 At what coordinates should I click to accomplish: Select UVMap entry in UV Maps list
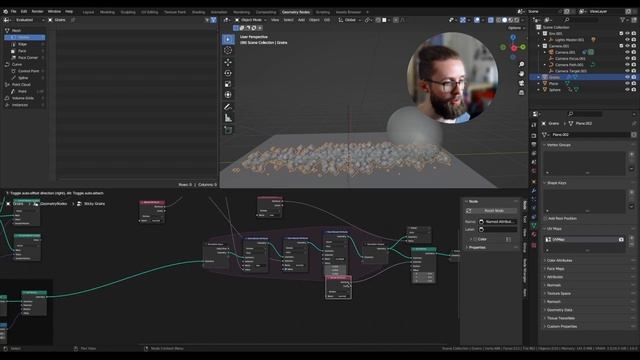(x=584, y=240)
